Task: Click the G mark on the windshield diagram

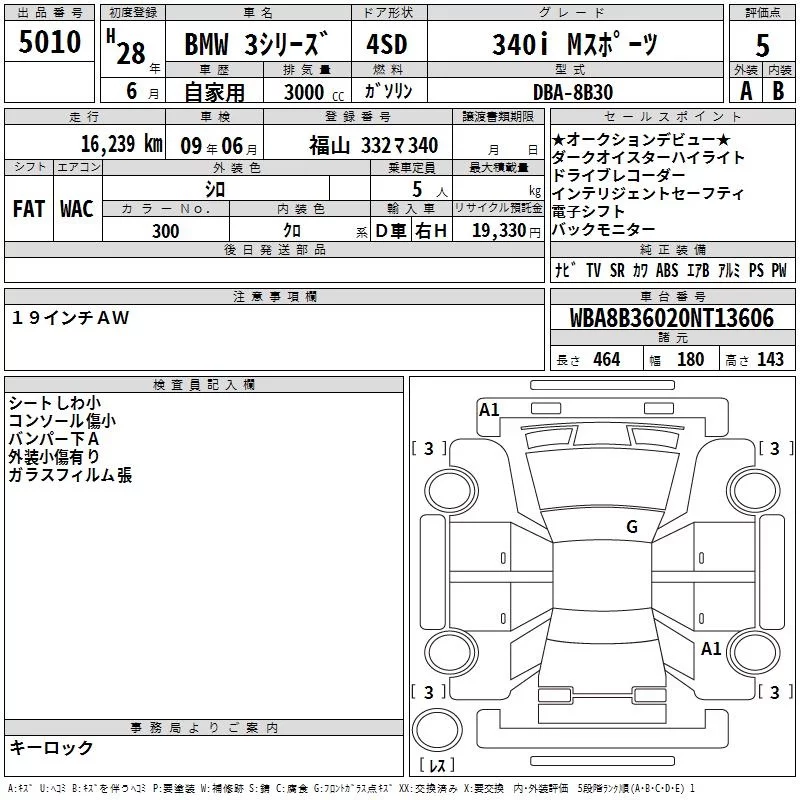Action: 631,527
